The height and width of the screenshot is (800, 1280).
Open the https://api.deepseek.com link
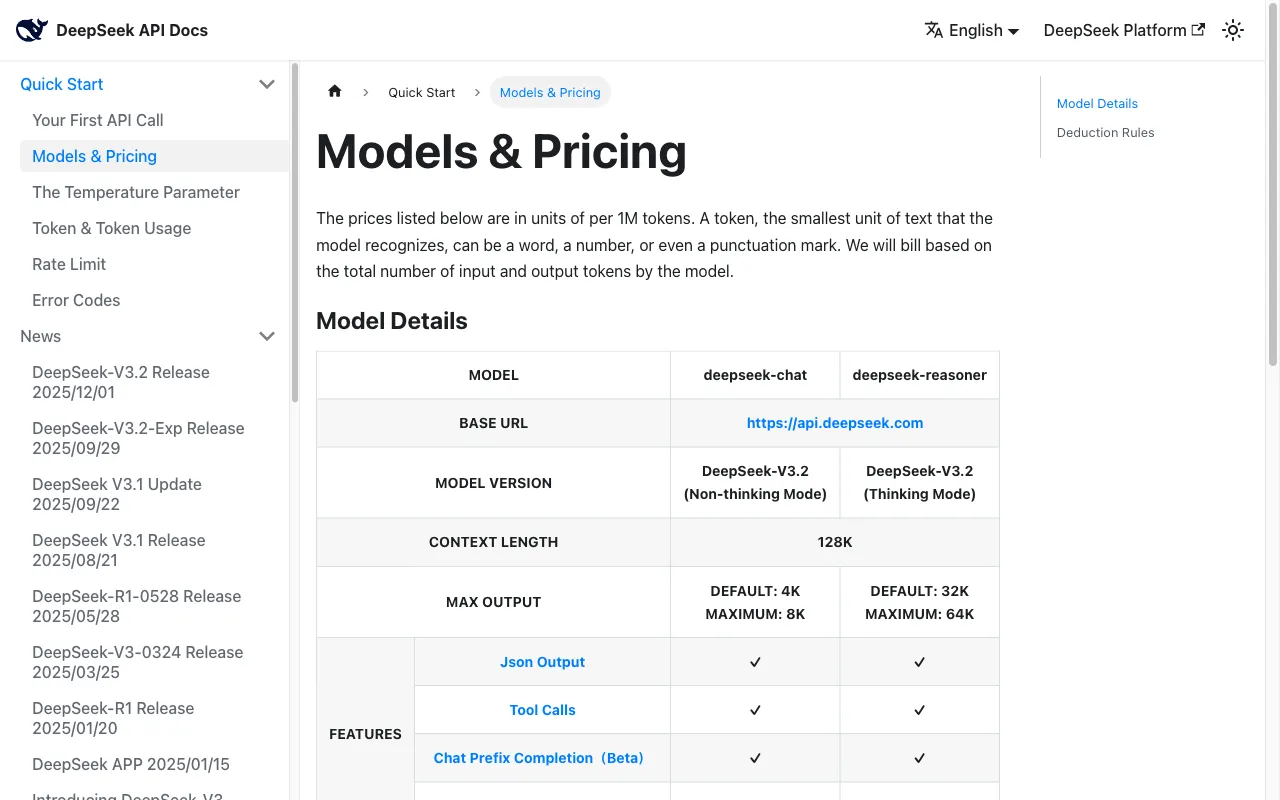pyautogui.click(x=835, y=423)
